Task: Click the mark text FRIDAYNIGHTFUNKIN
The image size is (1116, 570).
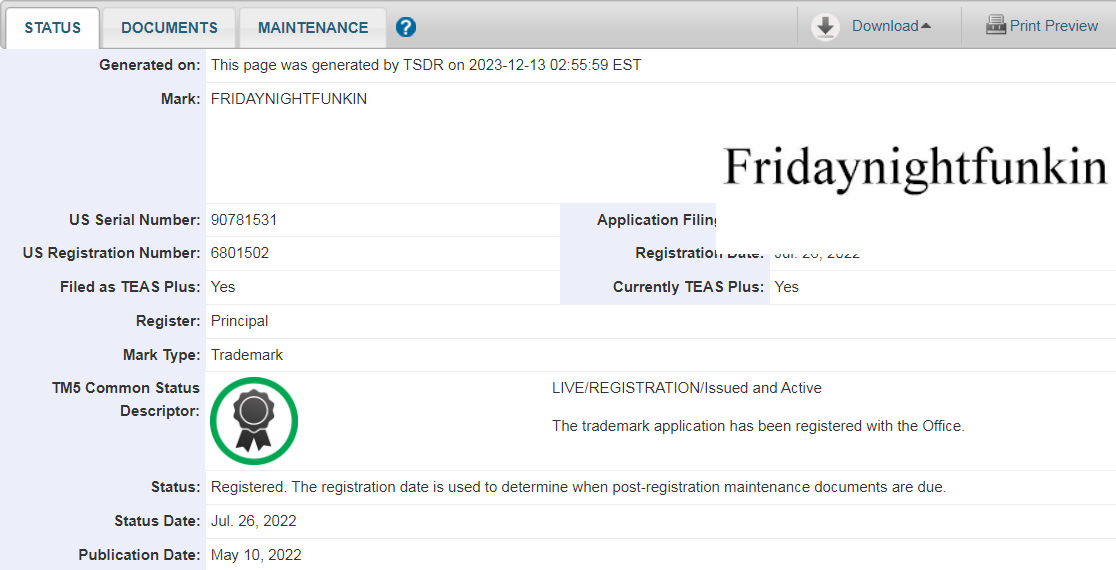Action: [x=289, y=99]
